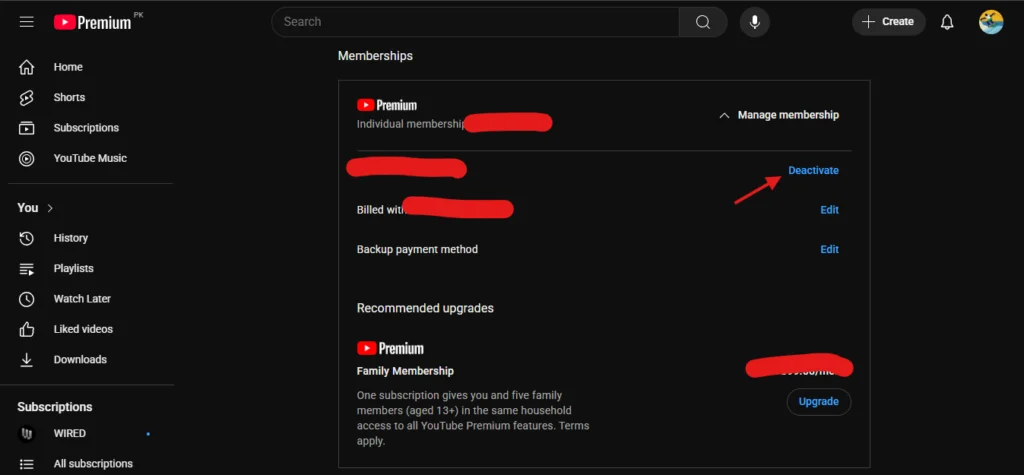The width and height of the screenshot is (1024, 475).
Task: Click the Subscriptions icon in sidebar
Action: click(26, 128)
